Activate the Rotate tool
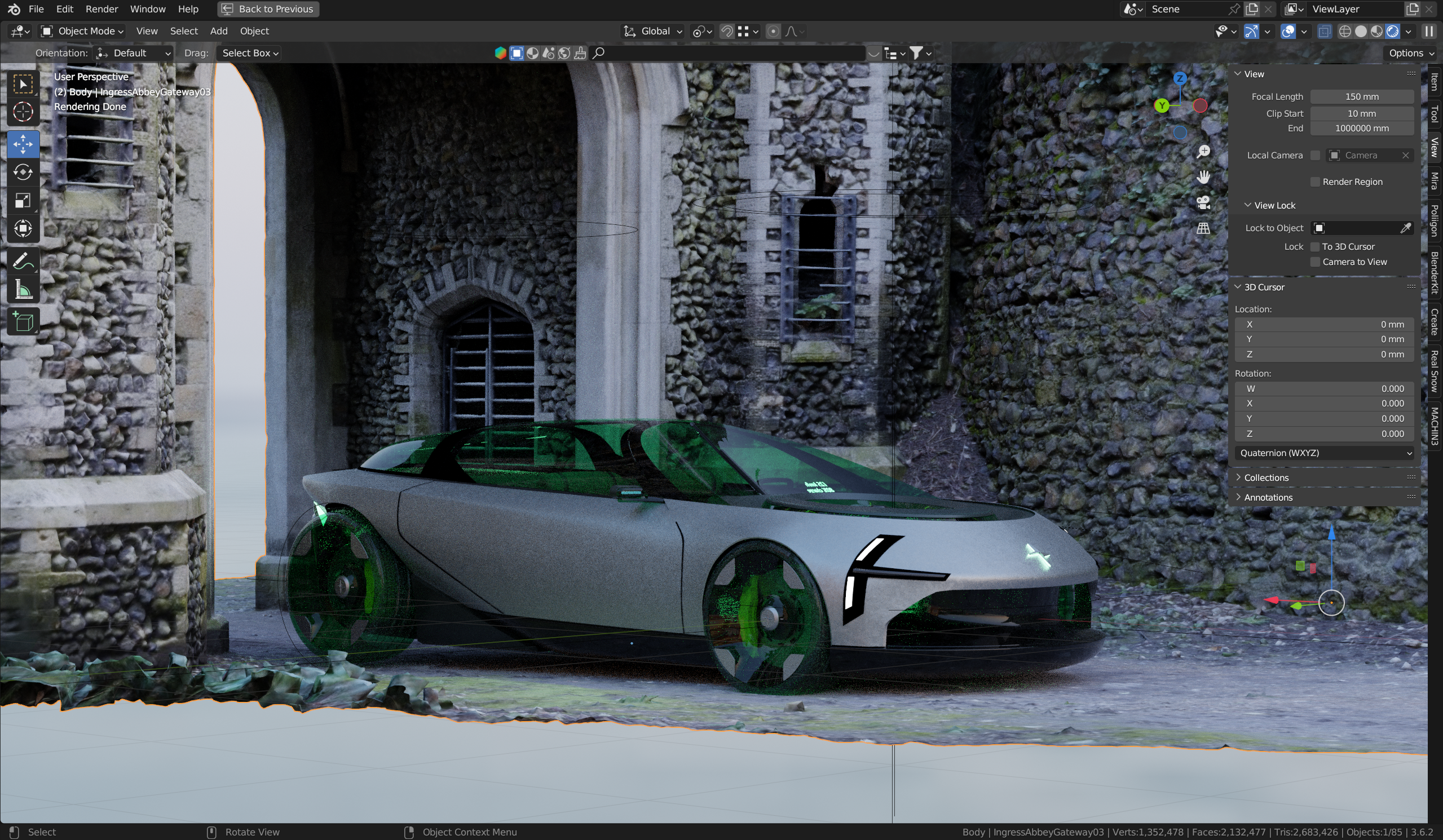1443x840 pixels. tap(23, 172)
